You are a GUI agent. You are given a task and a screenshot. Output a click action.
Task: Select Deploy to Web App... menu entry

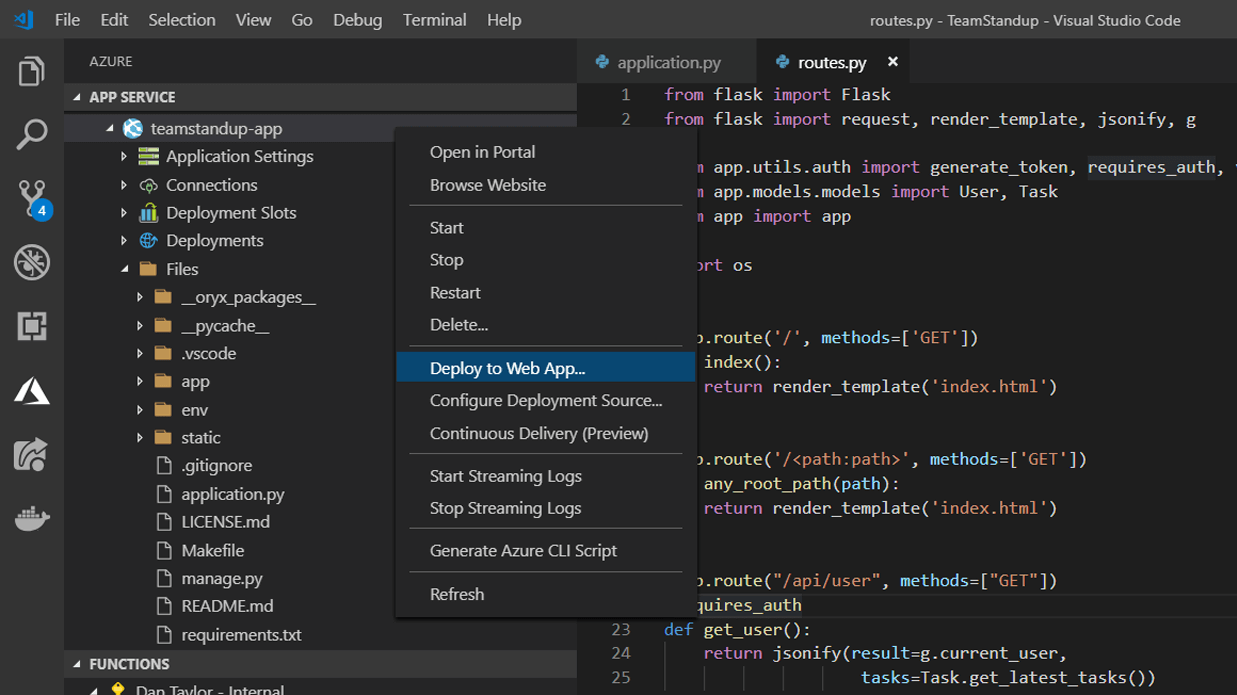pos(507,368)
